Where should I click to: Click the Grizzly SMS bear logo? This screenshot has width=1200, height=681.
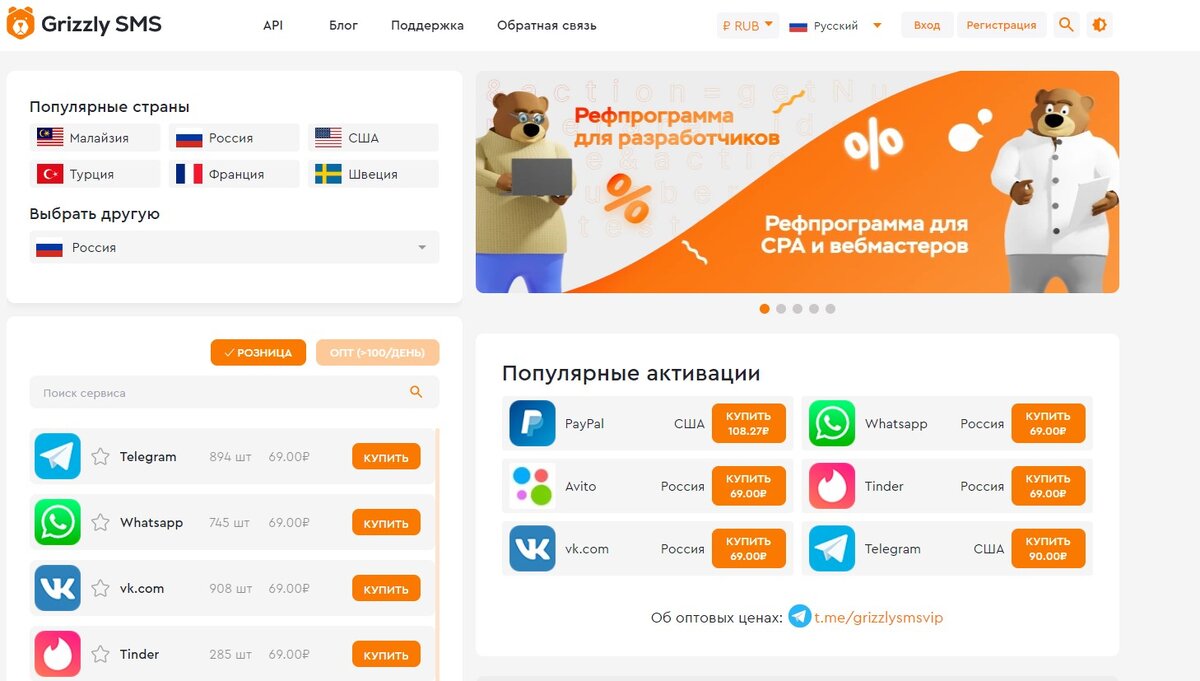tap(19, 24)
